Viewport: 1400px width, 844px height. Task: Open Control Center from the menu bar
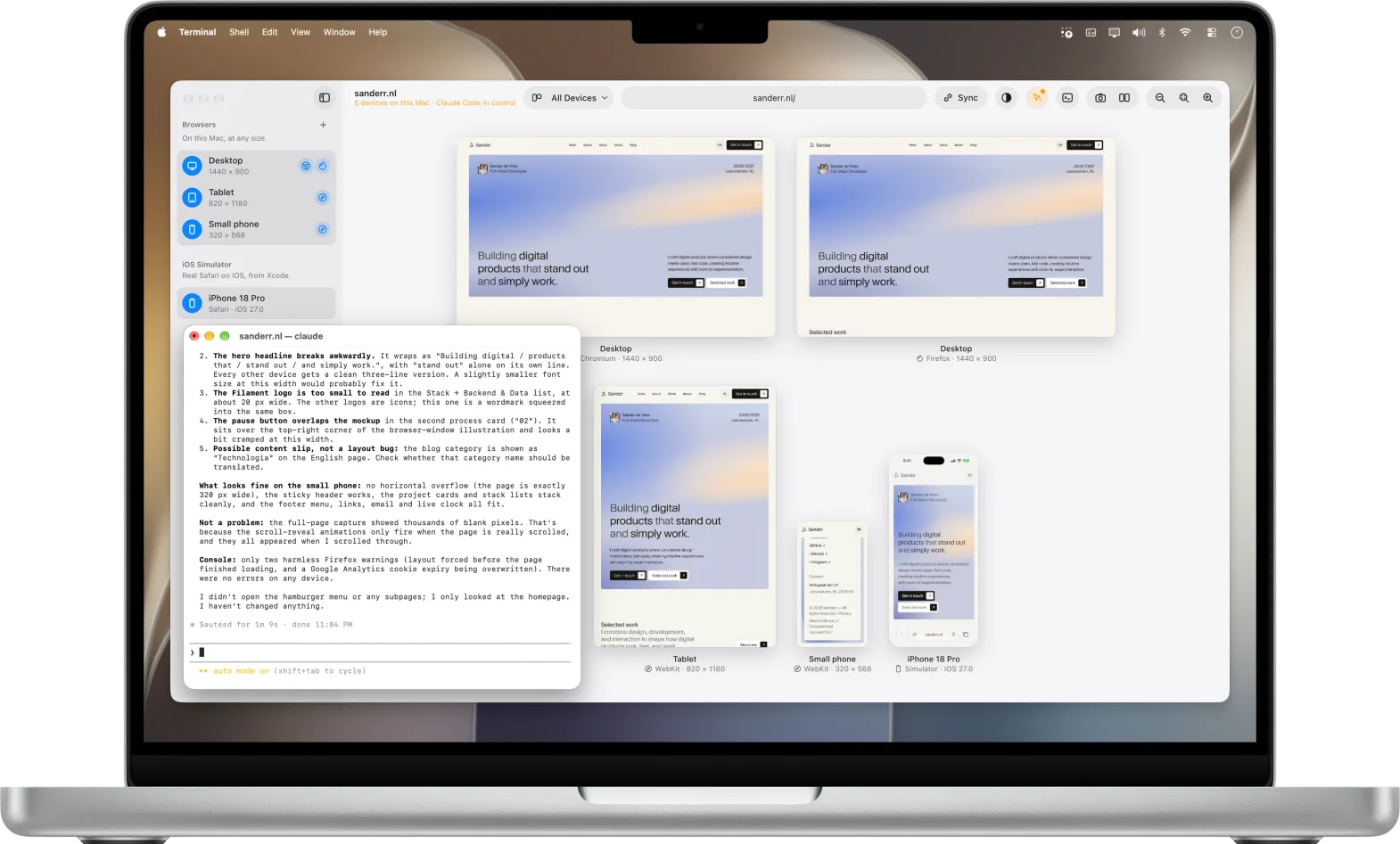[1212, 32]
